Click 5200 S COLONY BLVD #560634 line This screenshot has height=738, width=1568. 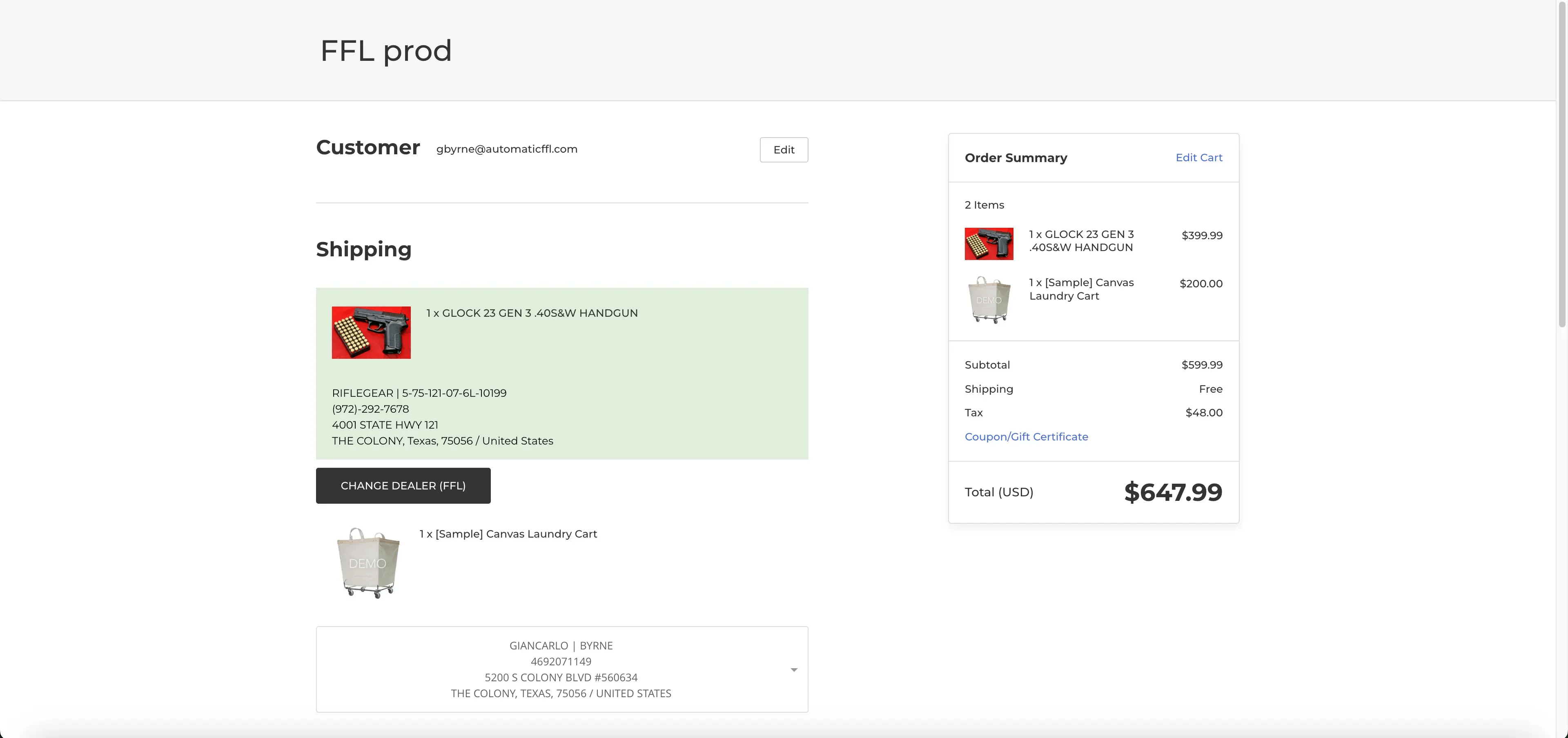[561, 677]
